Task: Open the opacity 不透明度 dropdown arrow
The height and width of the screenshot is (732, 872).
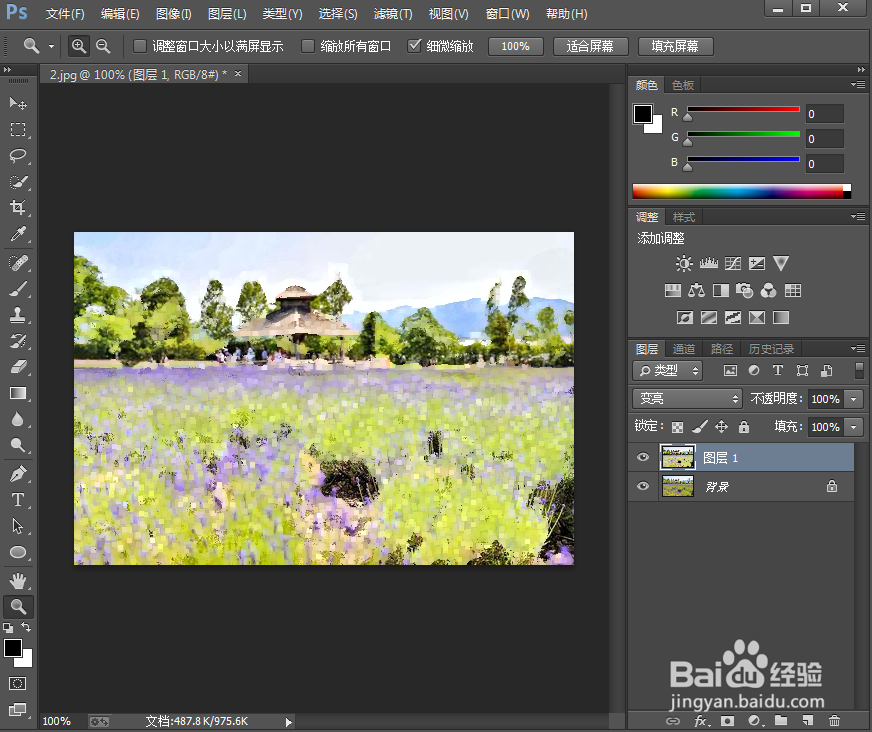Action: [x=854, y=399]
